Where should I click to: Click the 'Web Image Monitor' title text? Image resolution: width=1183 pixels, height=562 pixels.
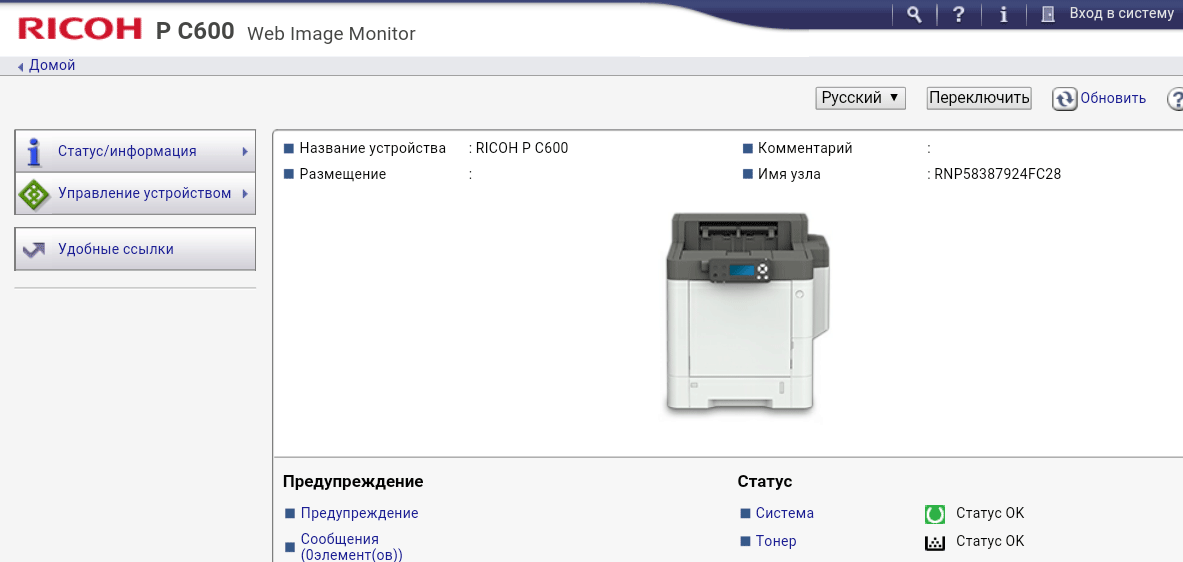[331, 33]
